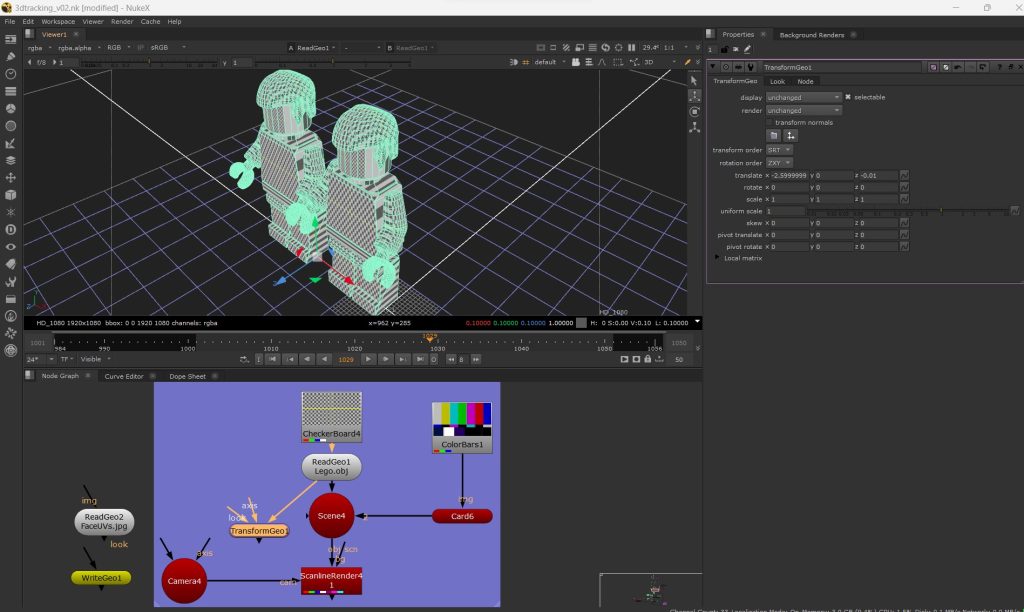The image size is (1024, 612).
Task: Open the Channel tools stacked-lines icon
Action: [10, 91]
